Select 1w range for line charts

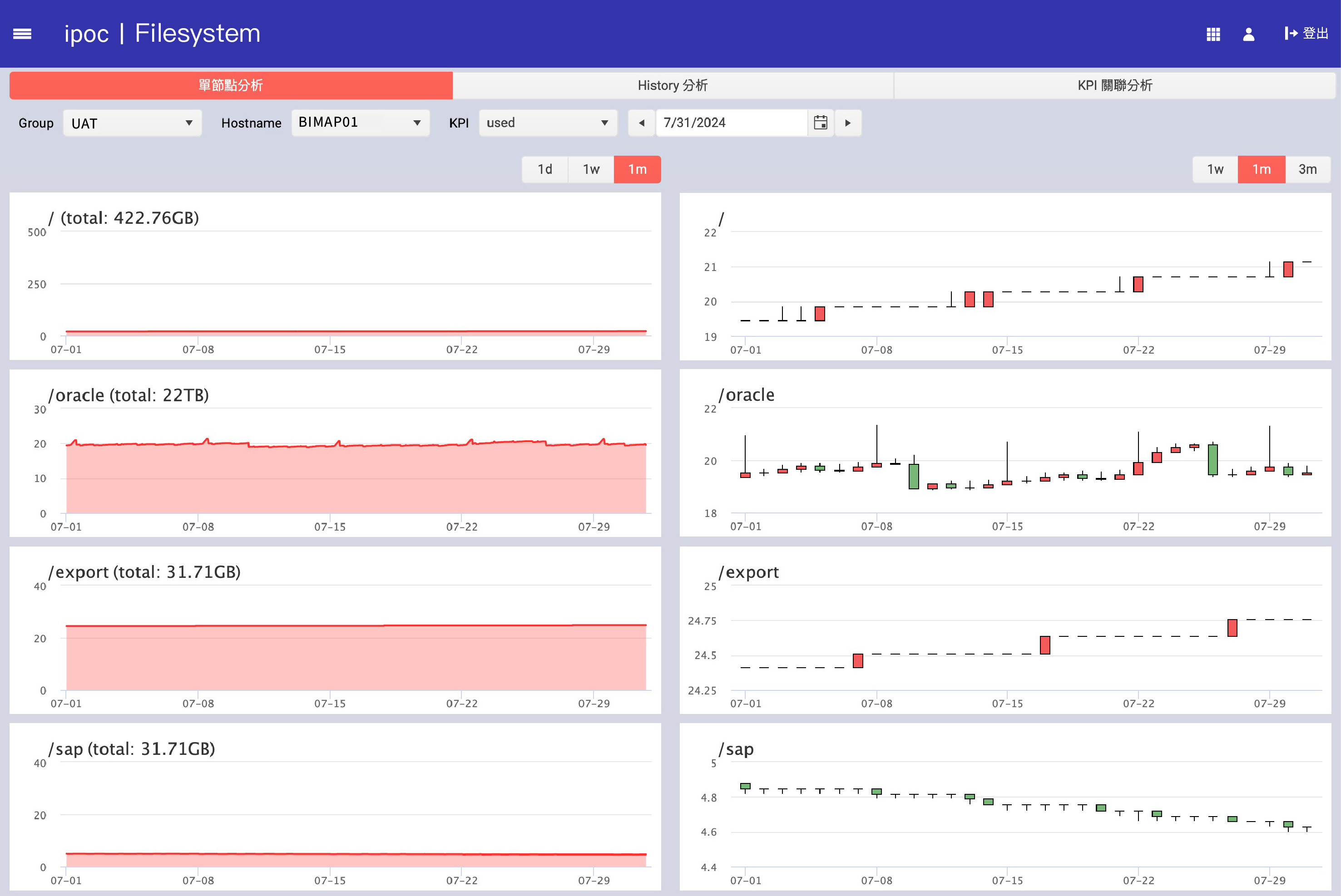click(x=591, y=169)
